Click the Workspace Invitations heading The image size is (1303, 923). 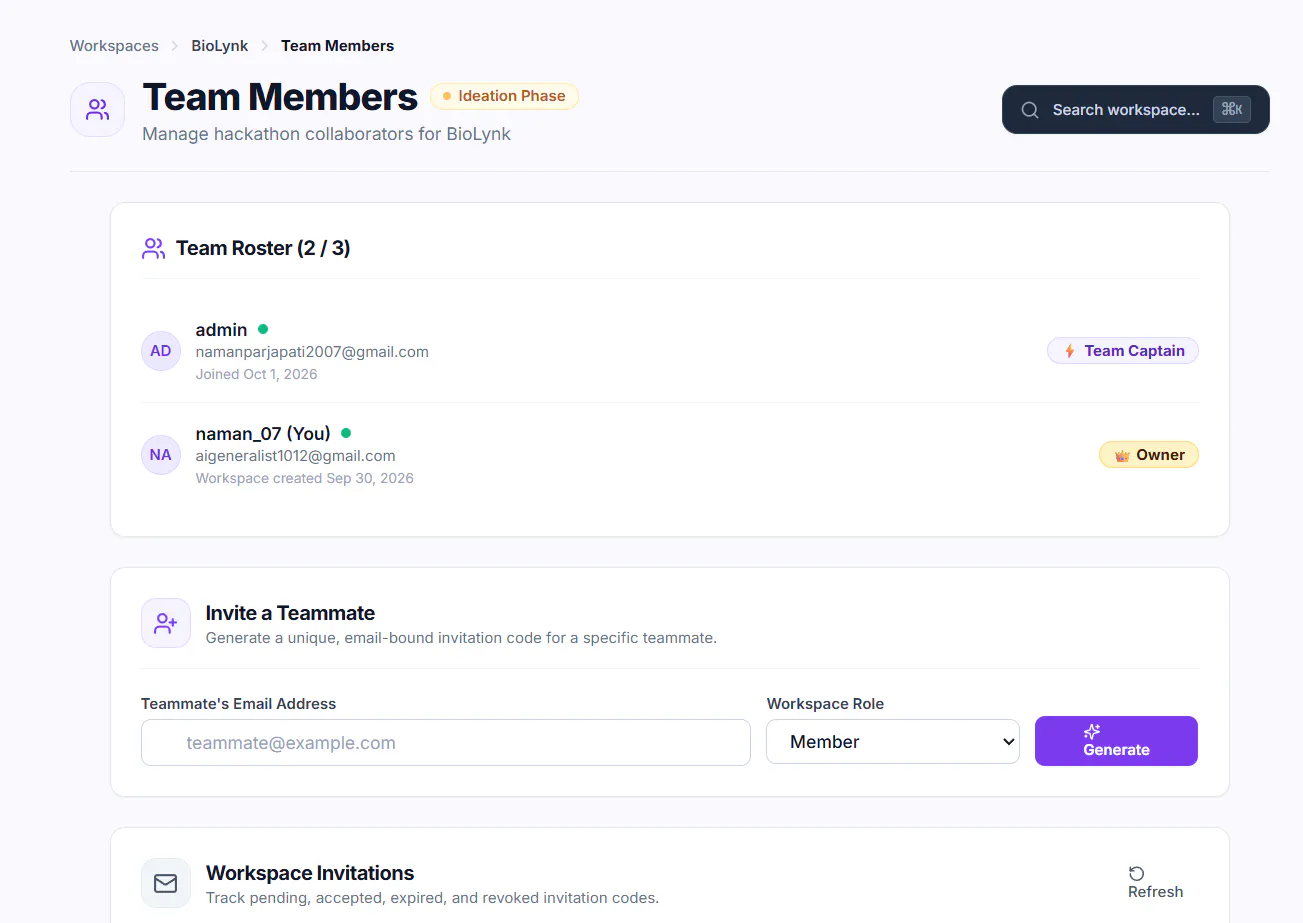point(310,873)
